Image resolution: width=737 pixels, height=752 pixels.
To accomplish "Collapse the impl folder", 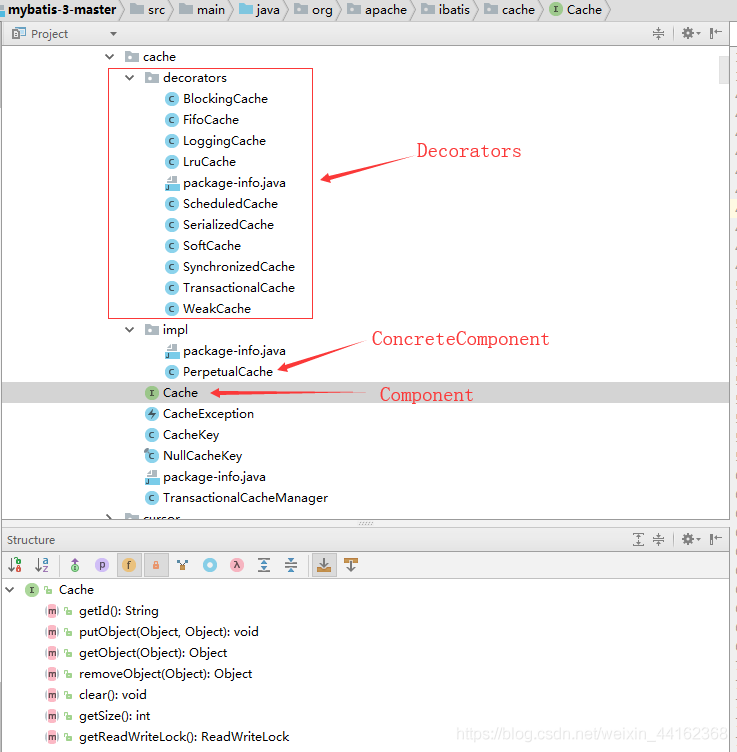I will pos(129,329).
